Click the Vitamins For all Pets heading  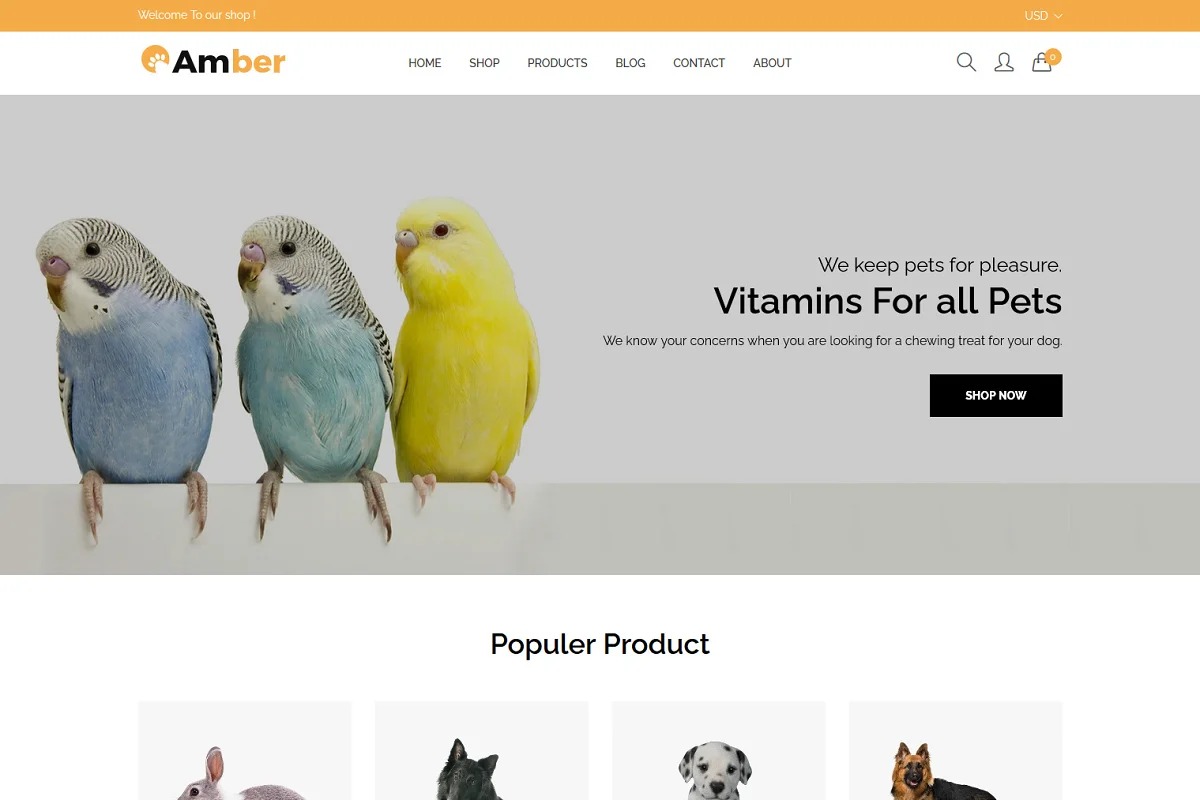pos(888,301)
